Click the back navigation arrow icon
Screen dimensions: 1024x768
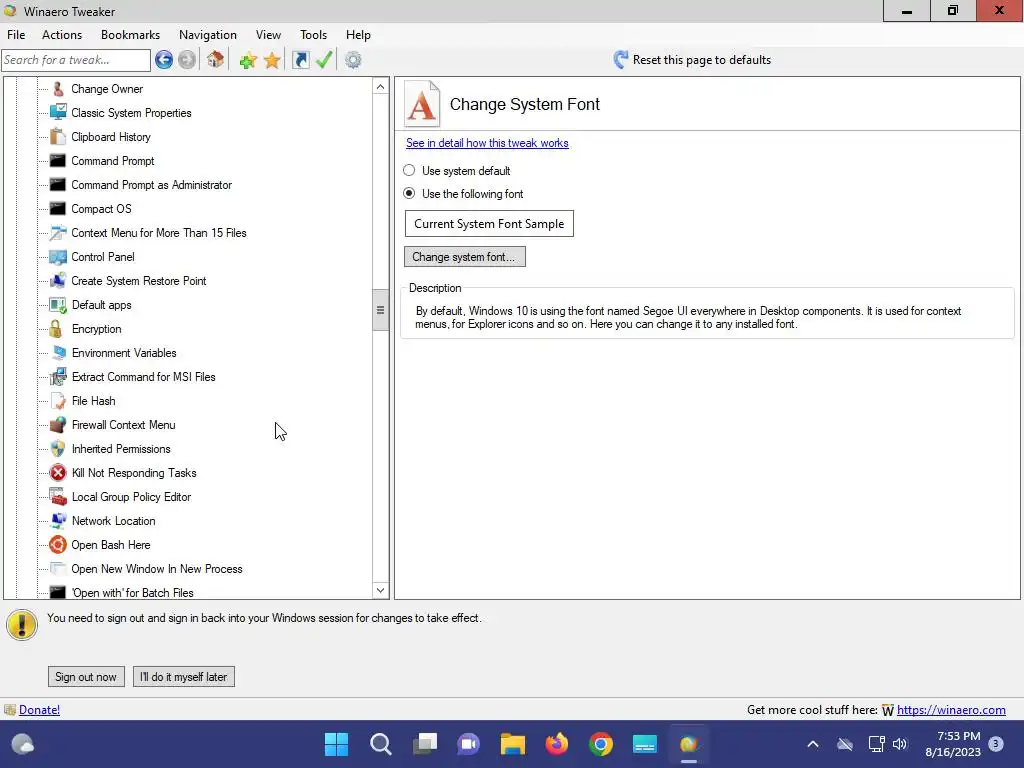point(164,60)
